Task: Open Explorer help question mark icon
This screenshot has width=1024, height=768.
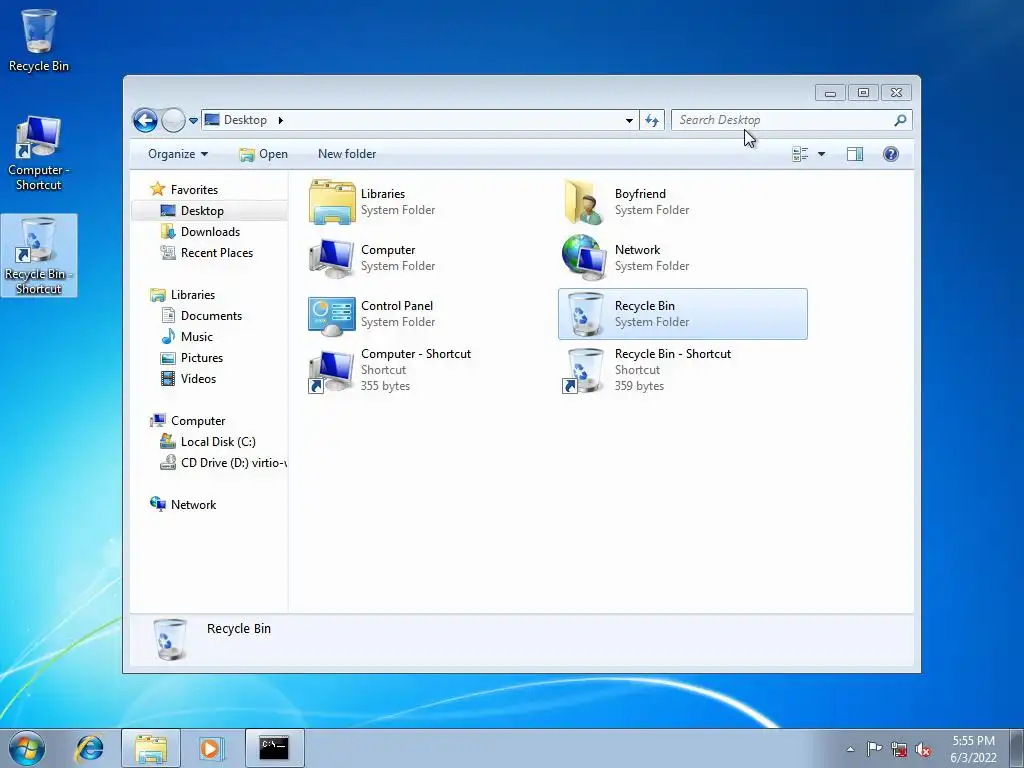Action: [891, 154]
